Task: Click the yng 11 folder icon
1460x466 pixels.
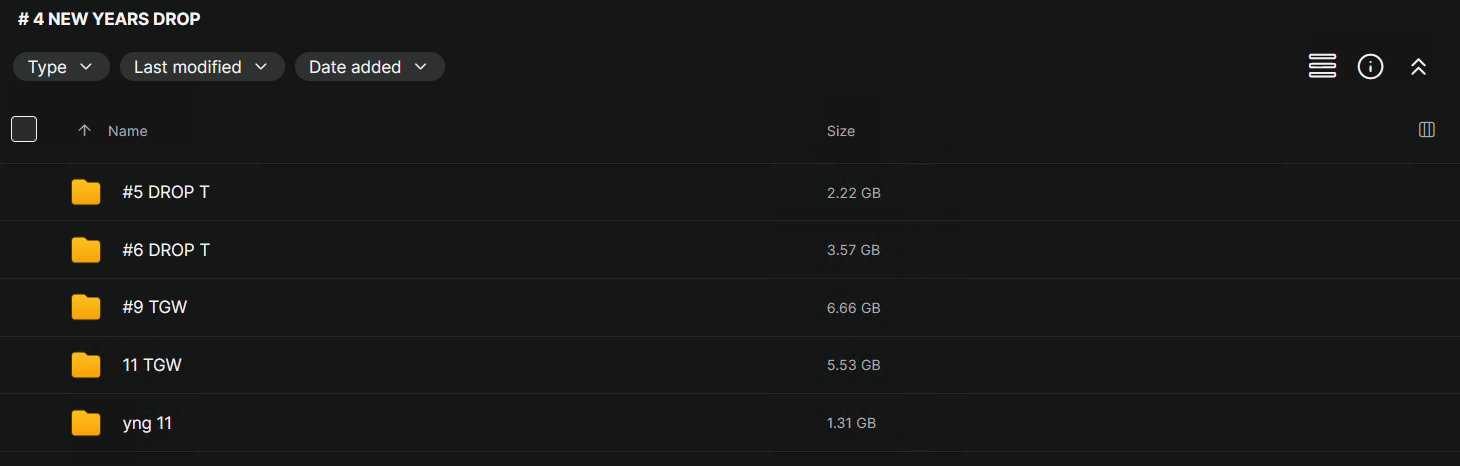Action: (86, 423)
